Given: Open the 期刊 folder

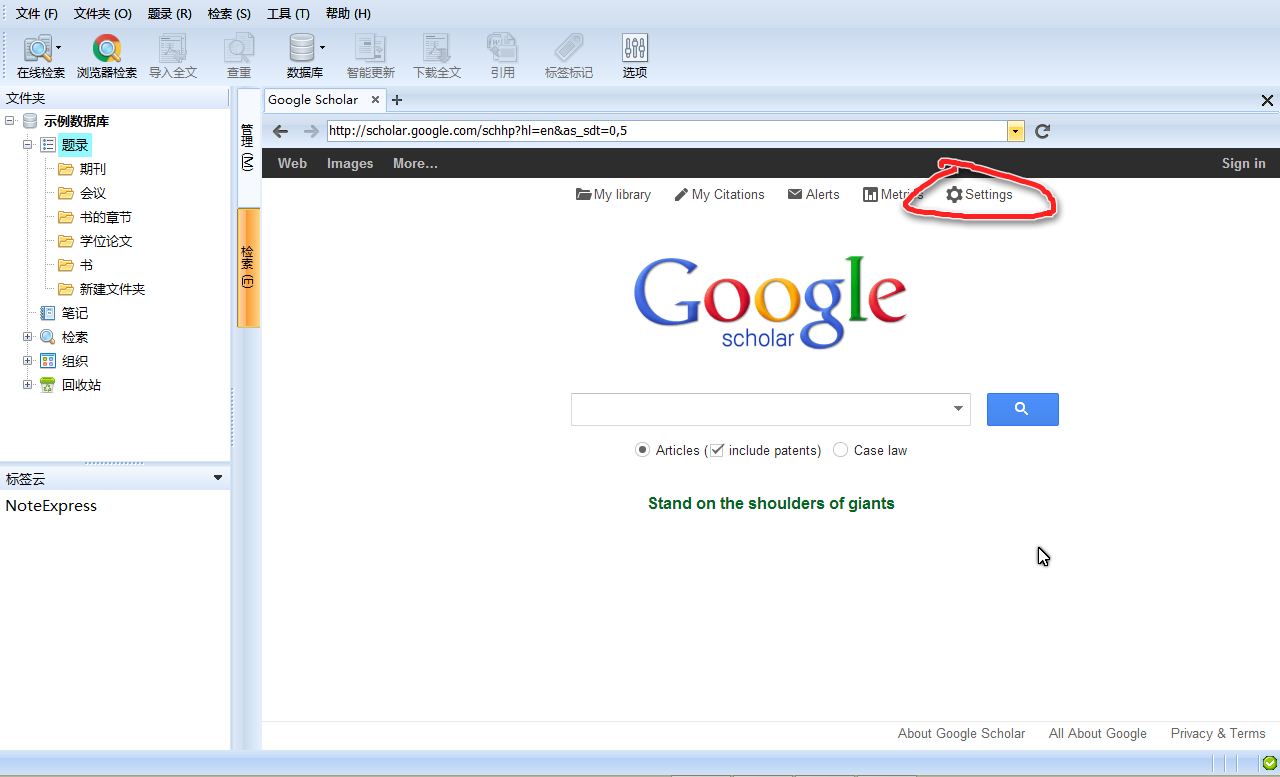Looking at the screenshot, I should (x=93, y=169).
